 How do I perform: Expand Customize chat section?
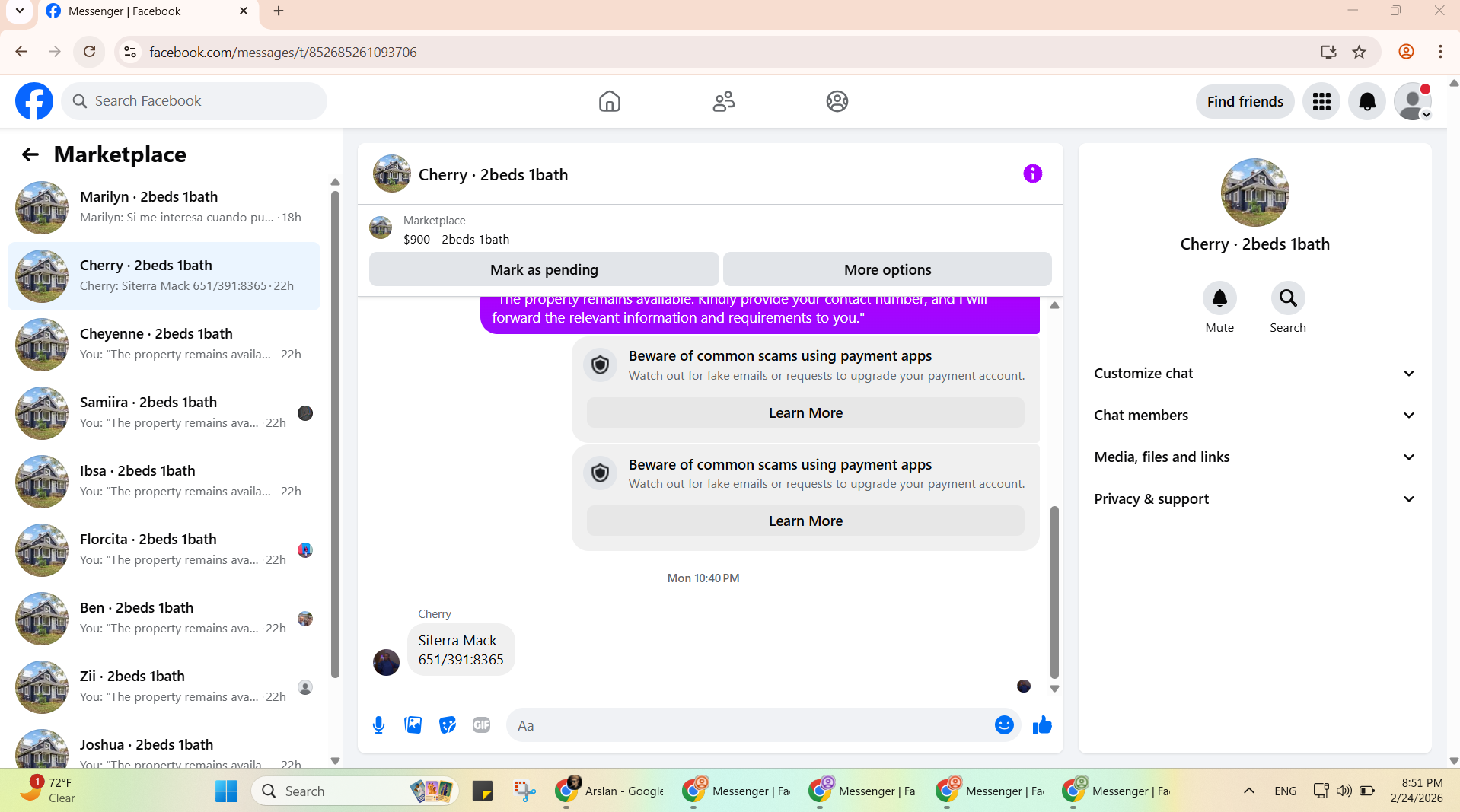[x=1254, y=374]
